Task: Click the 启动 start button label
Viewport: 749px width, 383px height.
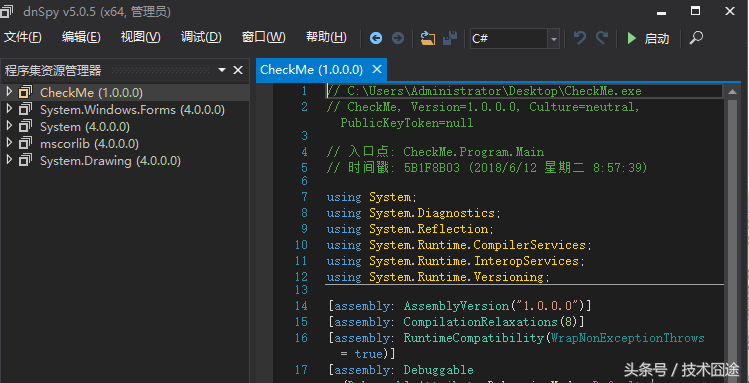Action: [657, 38]
